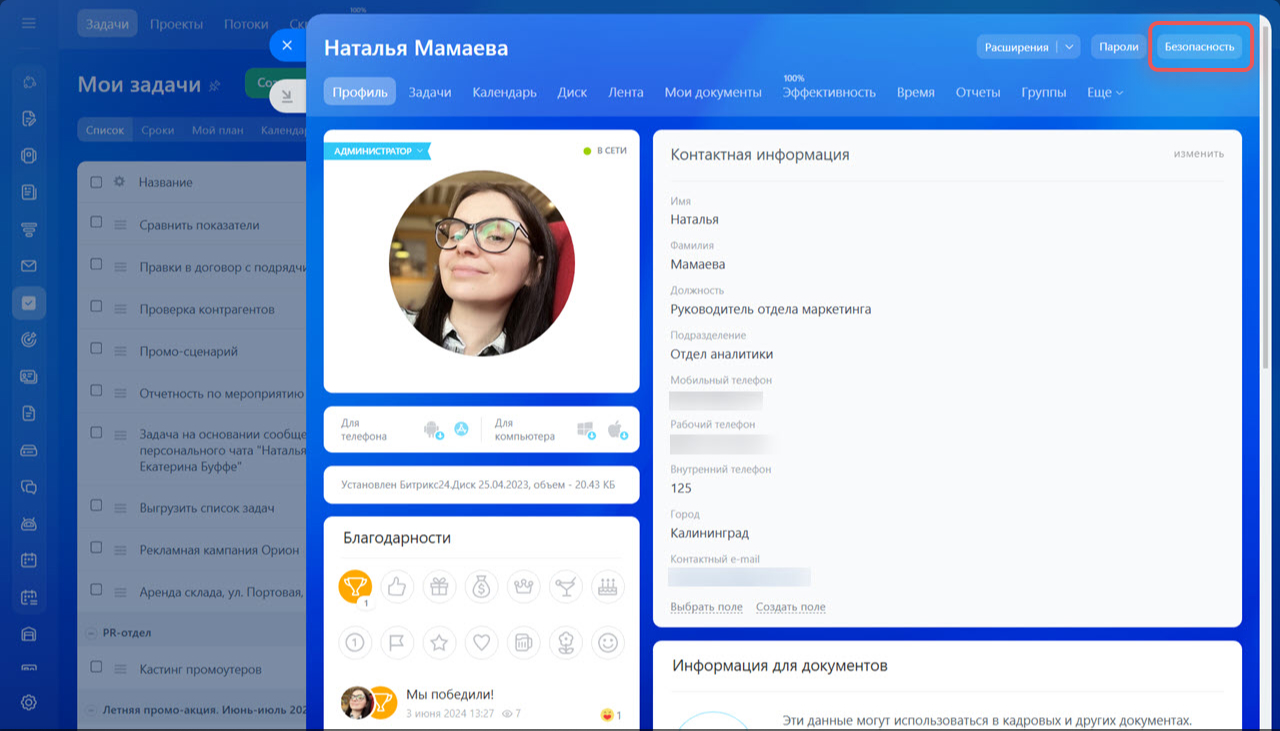Collapse the PR-отдел task group
The height and width of the screenshot is (731, 1280).
[92, 633]
